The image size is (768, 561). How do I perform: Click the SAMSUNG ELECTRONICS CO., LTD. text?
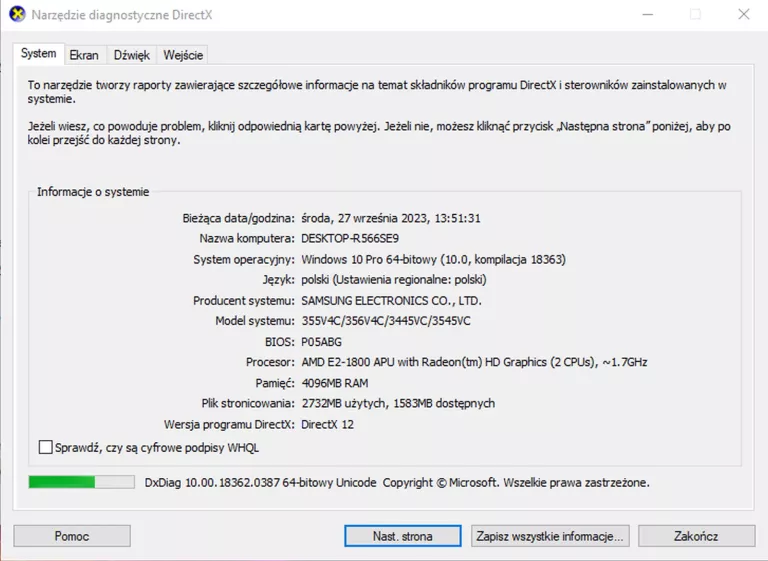coord(391,300)
